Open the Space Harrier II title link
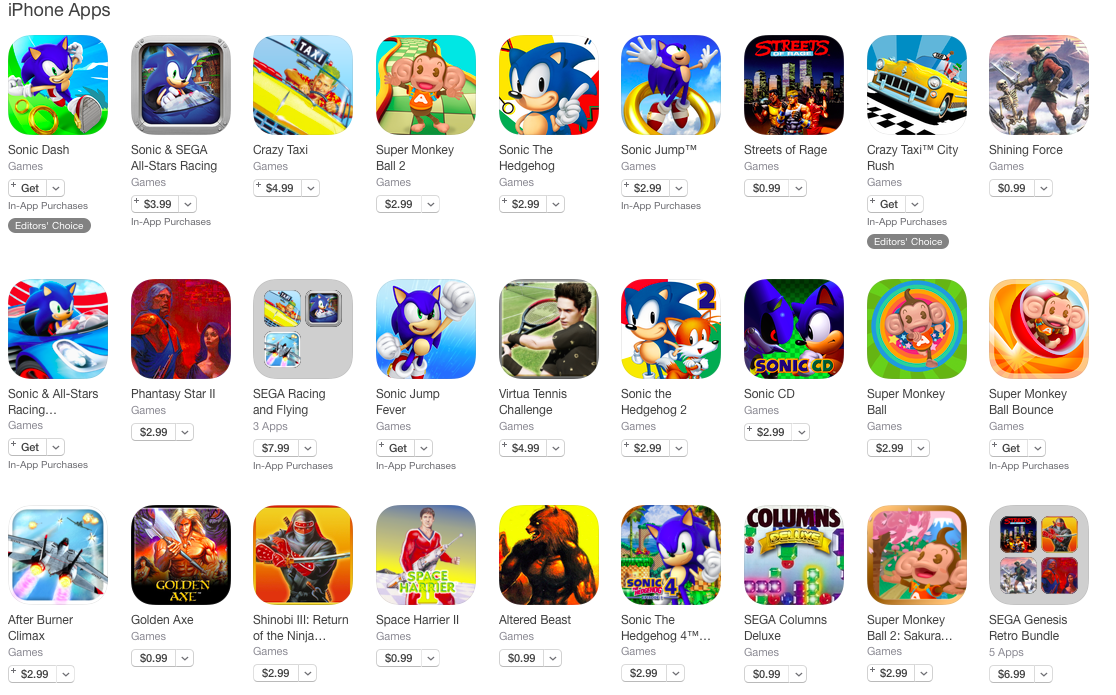Image resolution: width=1116 pixels, height=695 pixels. coord(417,620)
